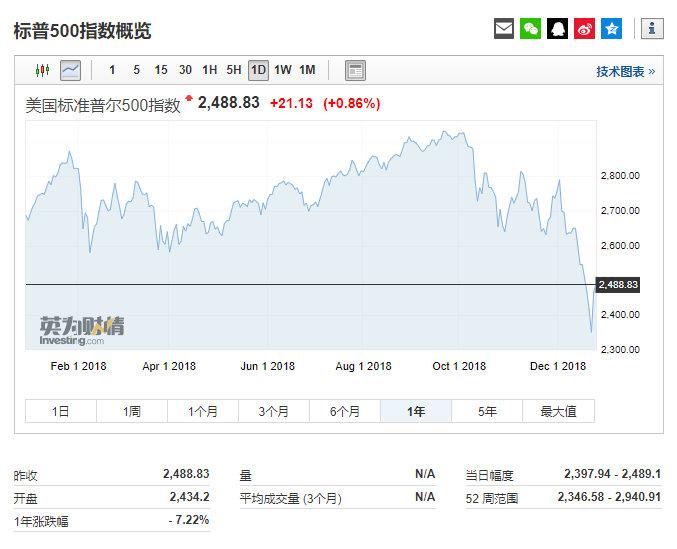Select the 1 minute interval
Image resolution: width=677 pixels, height=549 pixels.
point(112,70)
